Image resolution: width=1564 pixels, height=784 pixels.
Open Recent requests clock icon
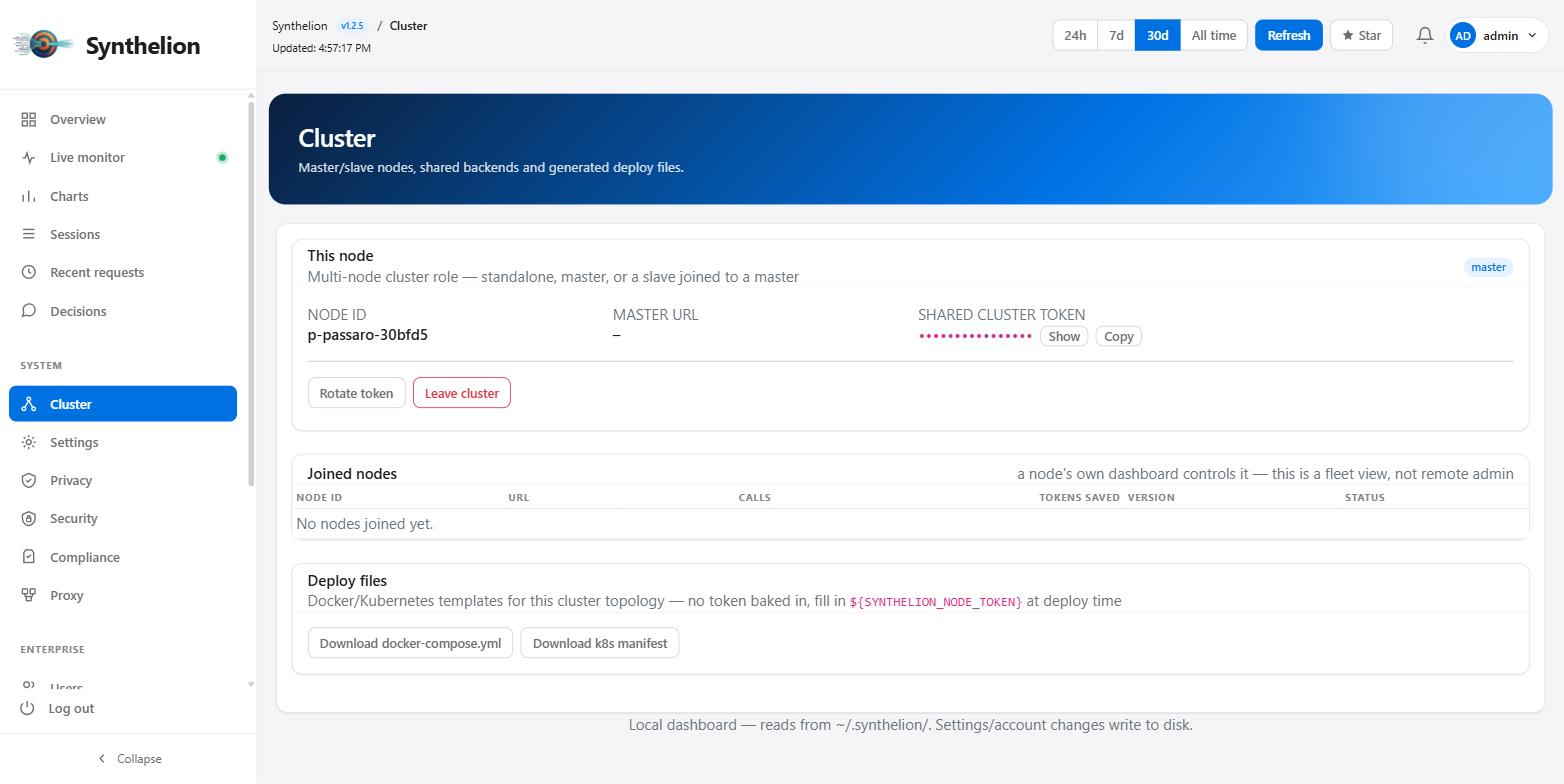pos(29,272)
